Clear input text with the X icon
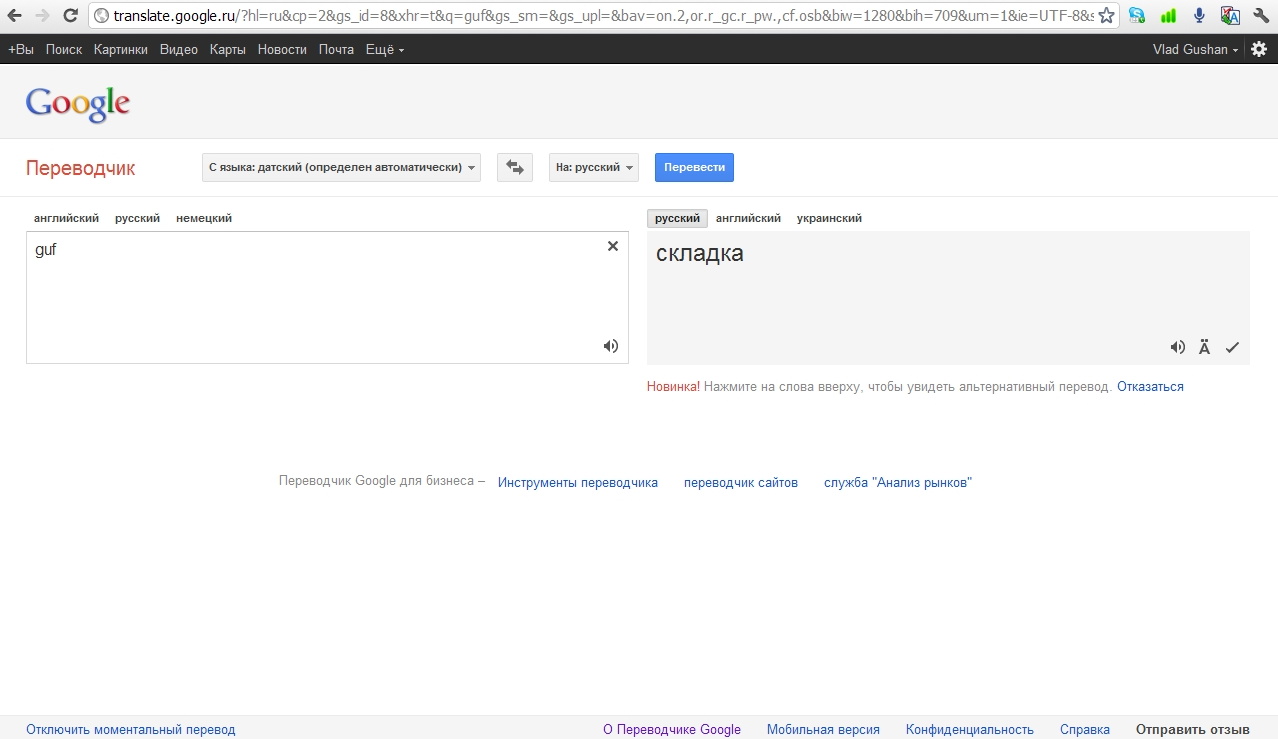The image size is (1278, 739). click(x=612, y=246)
